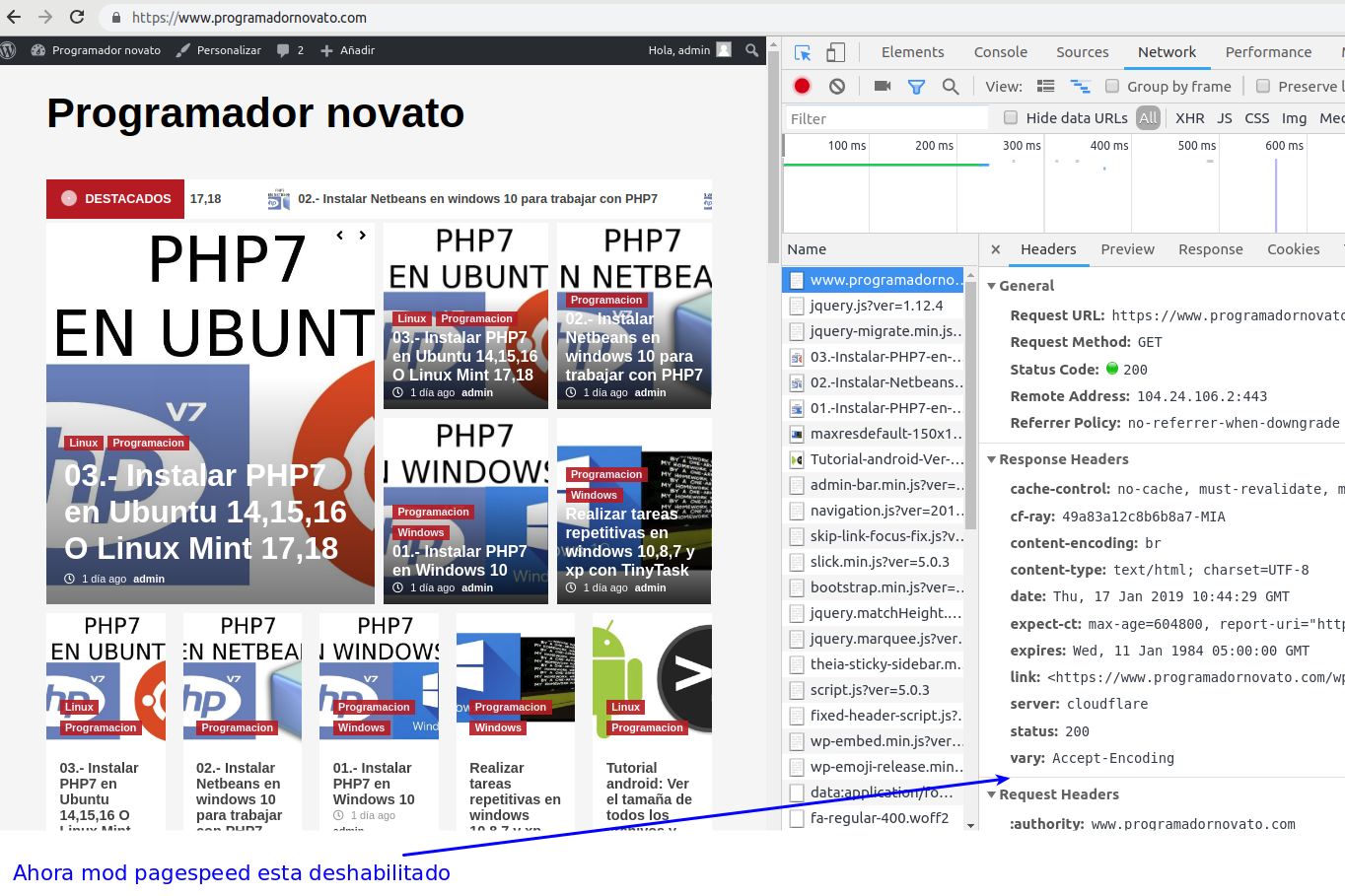Click the browser back arrow

pos(15,17)
